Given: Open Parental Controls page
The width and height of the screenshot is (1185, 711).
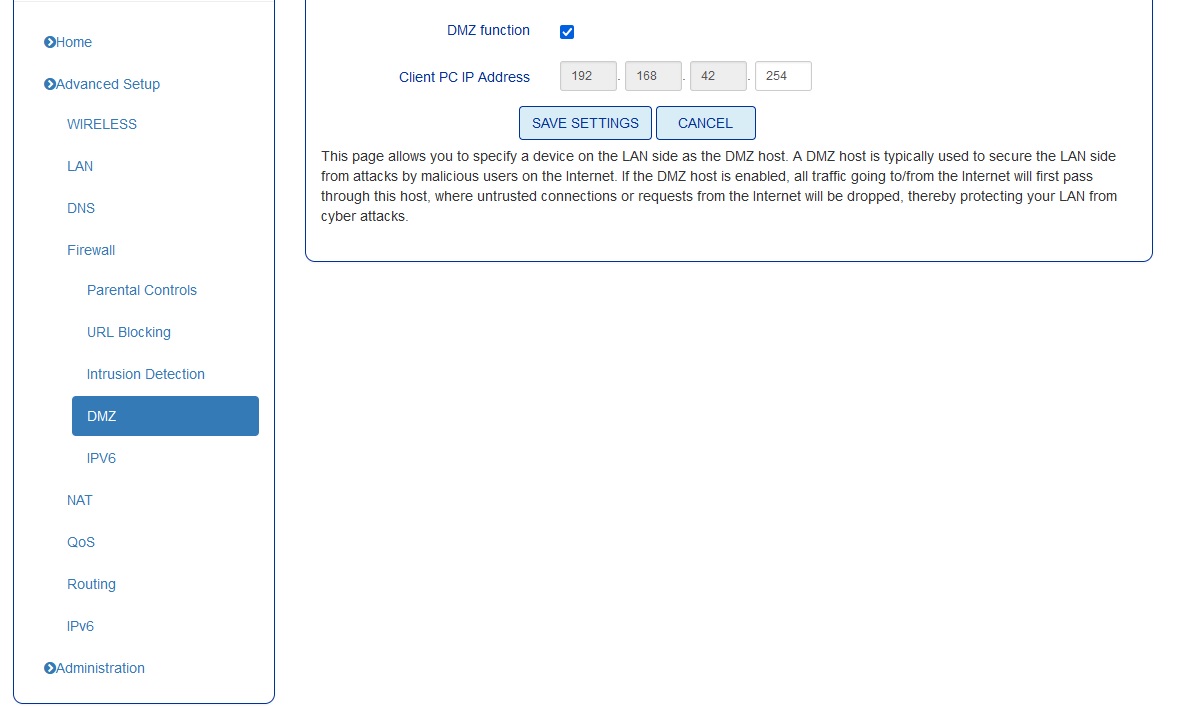Looking at the screenshot, I should pyautogui.click(x=142, y=290).
